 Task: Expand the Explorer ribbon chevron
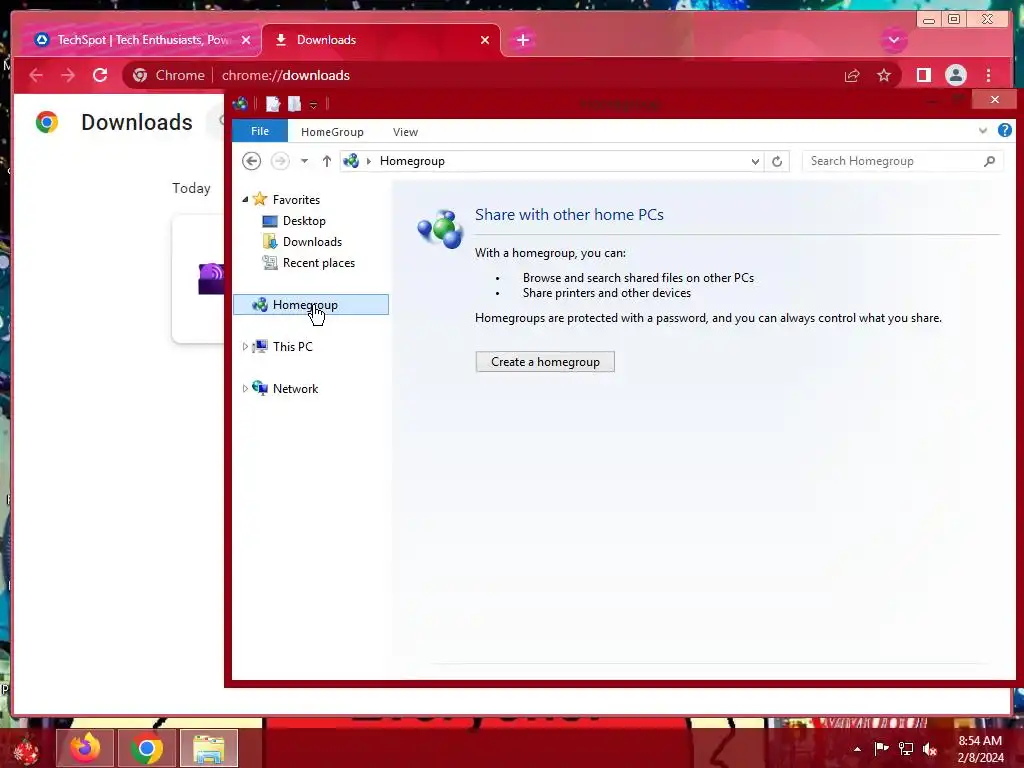coord(983,131)
